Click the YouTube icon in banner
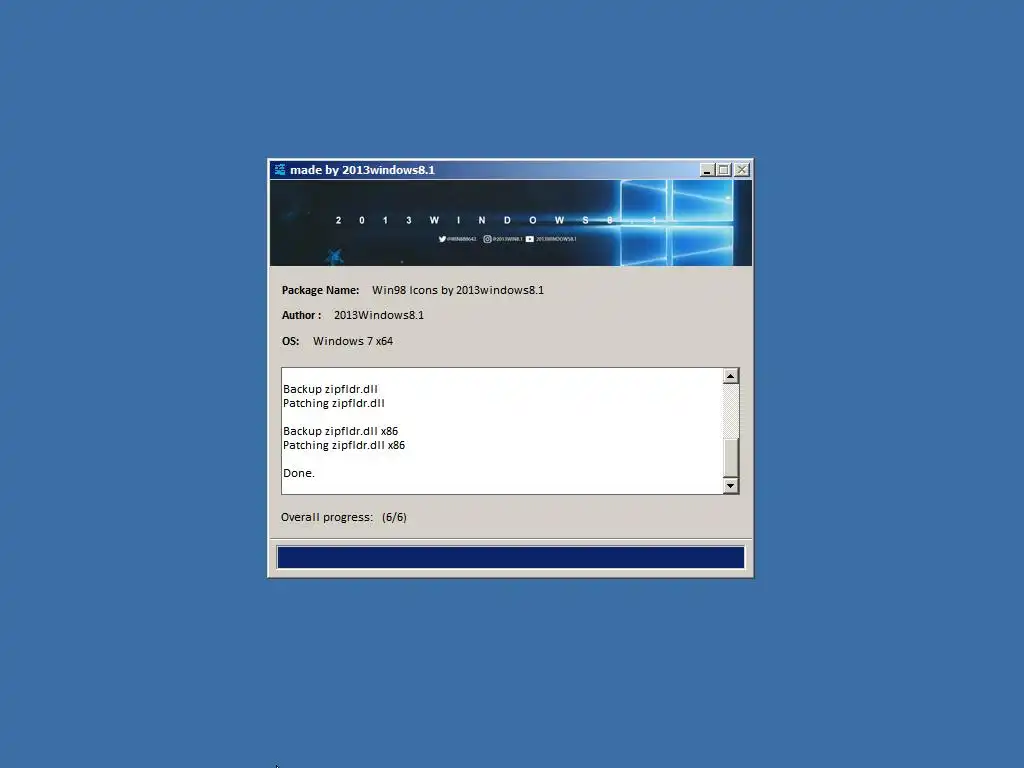1024x768 pixels. point(530,239)
